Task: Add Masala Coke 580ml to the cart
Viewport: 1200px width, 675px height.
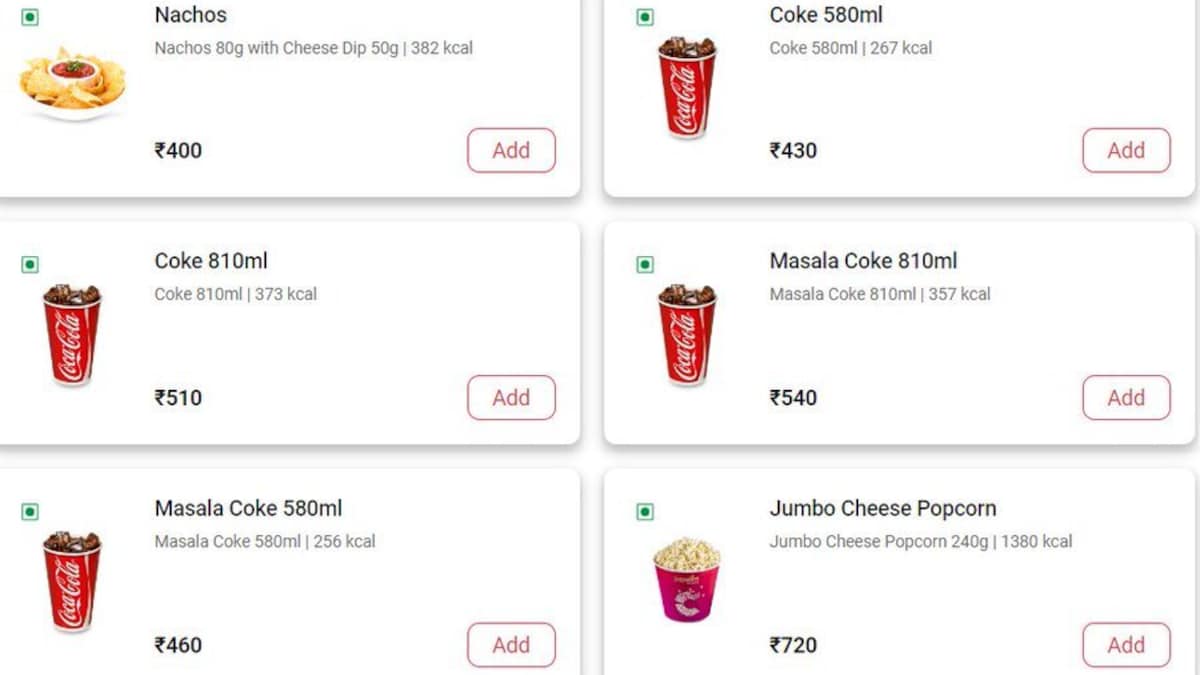Action: tap(511, 644)
